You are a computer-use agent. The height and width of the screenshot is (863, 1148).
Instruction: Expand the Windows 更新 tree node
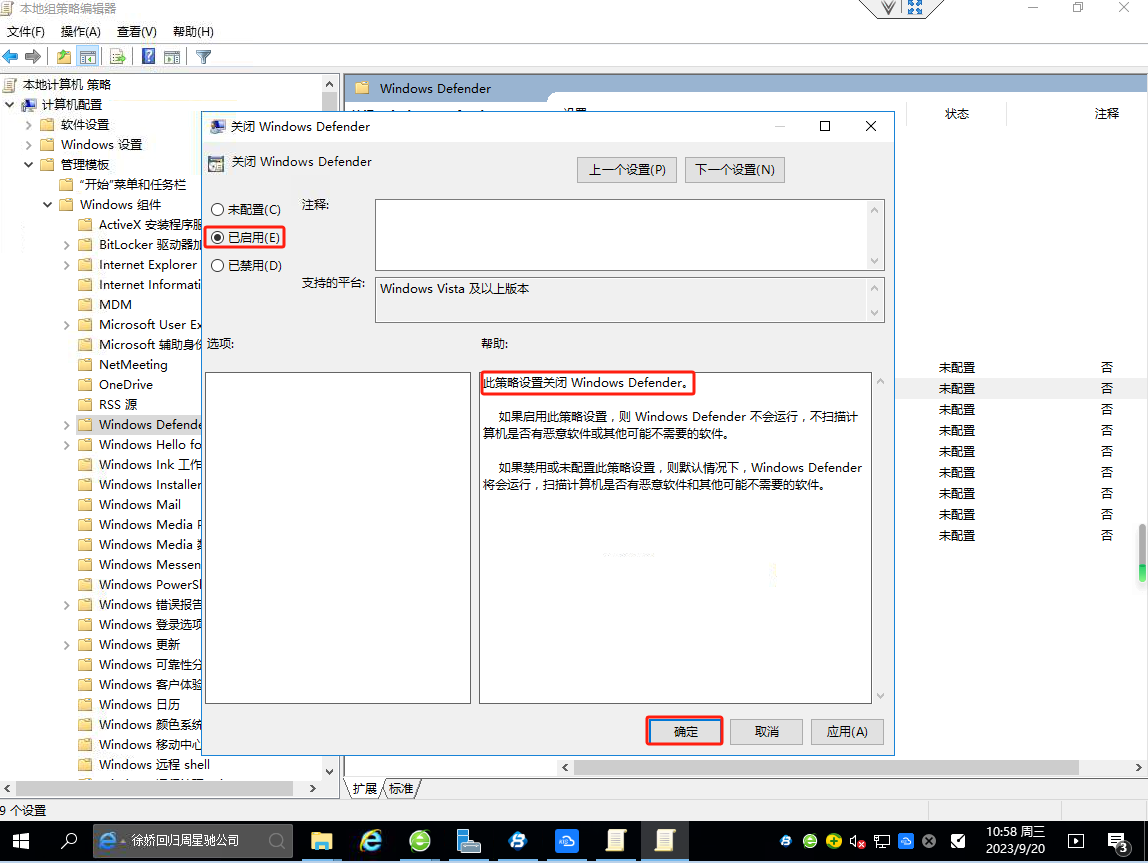coord(67,645)
